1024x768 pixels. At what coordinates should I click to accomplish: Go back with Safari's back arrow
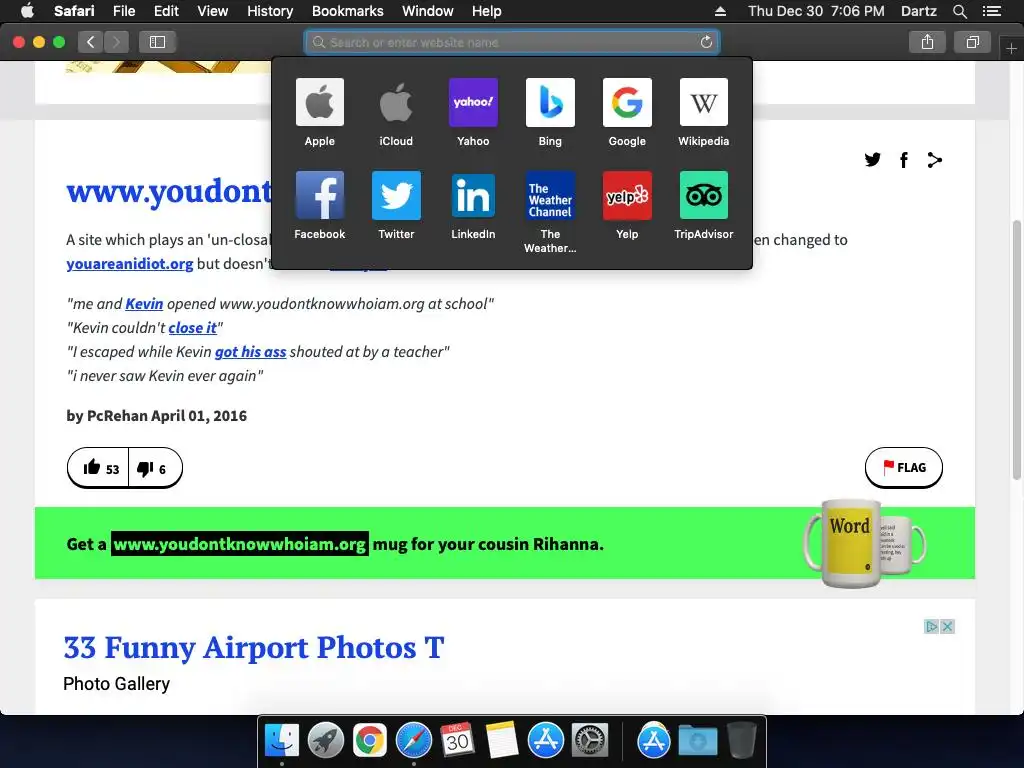91,42
